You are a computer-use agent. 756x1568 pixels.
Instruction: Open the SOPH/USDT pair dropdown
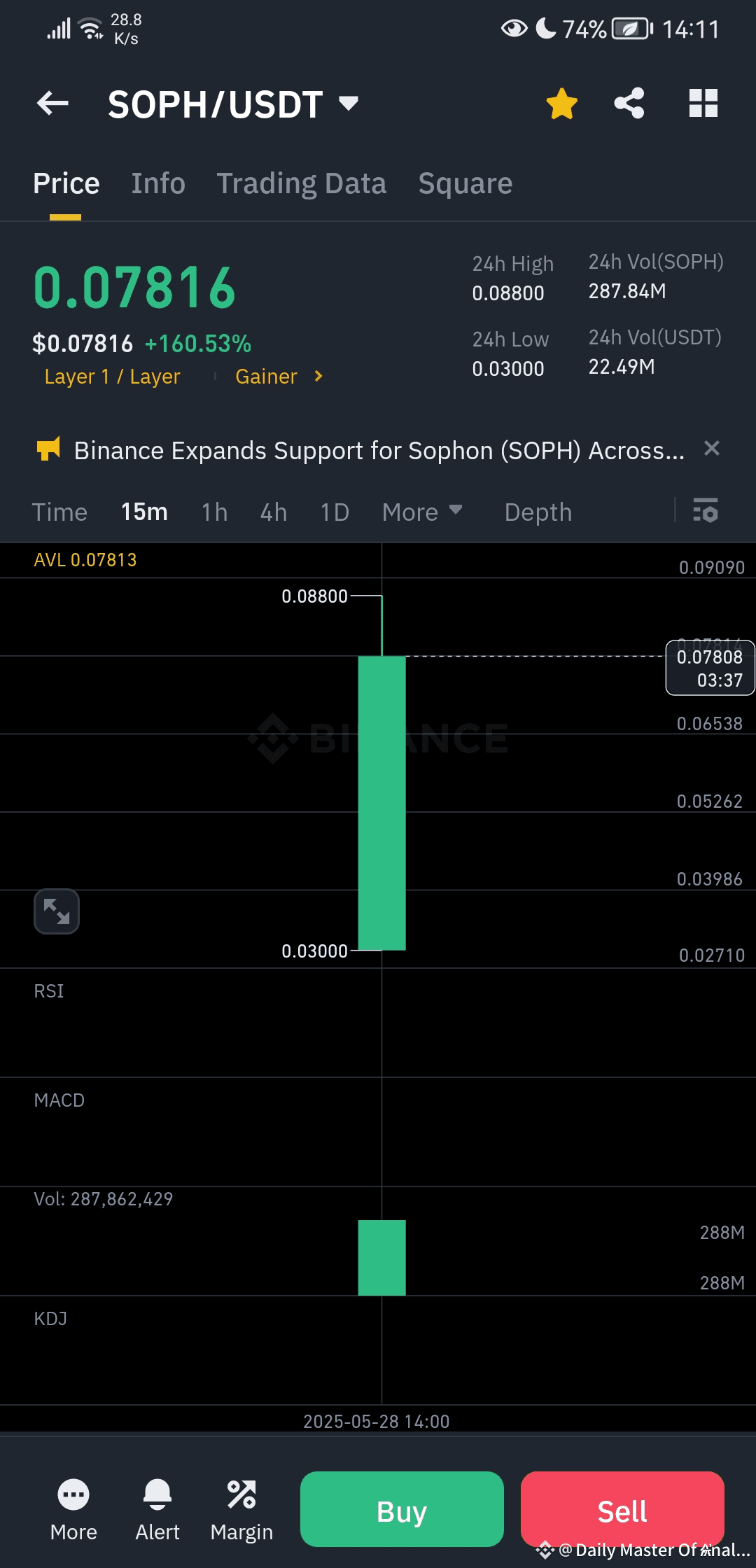tap(348, 104)
